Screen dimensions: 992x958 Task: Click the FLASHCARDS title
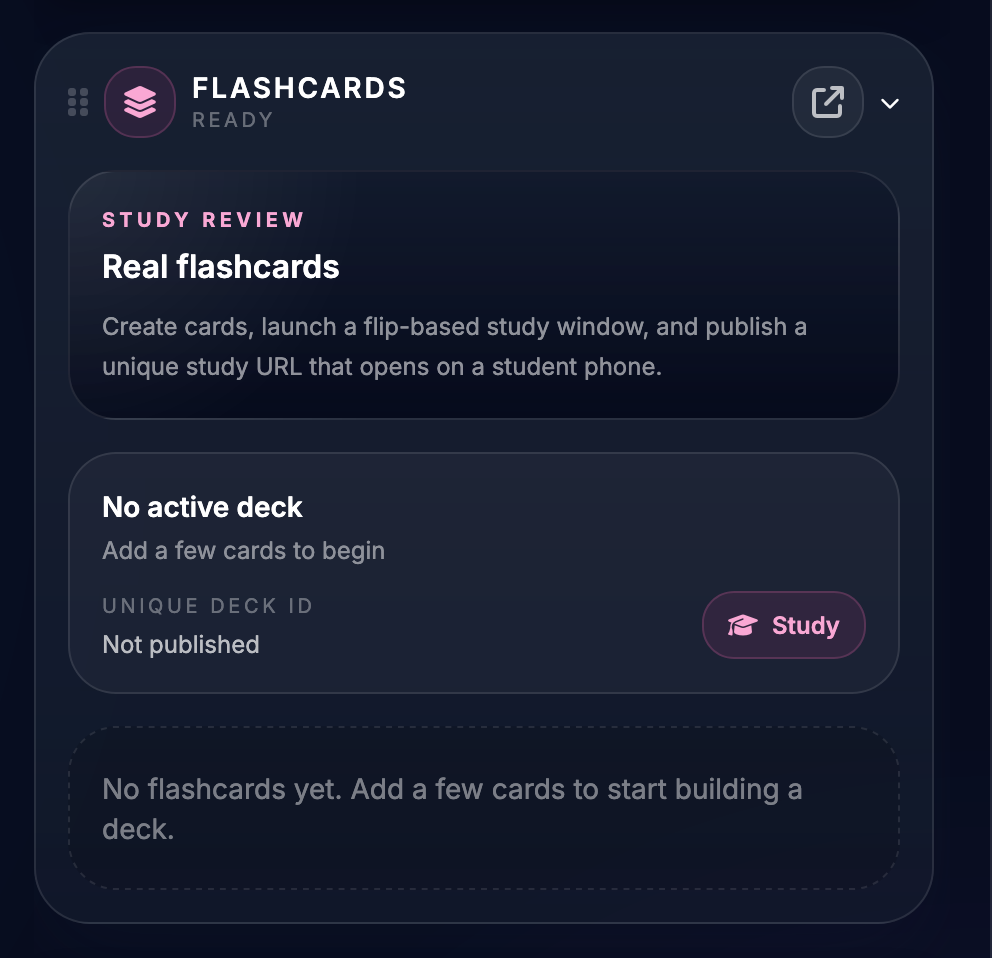coord(300,88)
